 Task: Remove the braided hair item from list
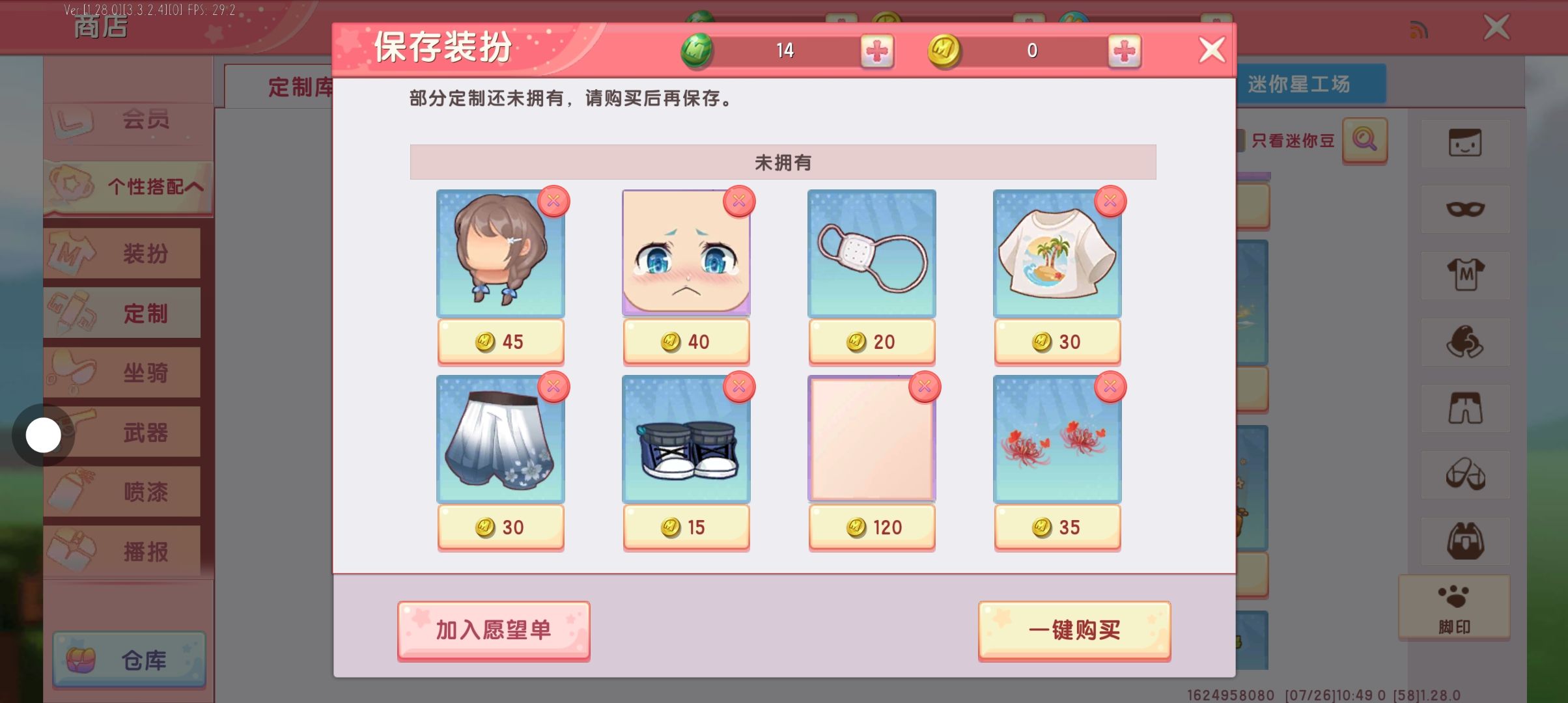pos(553,201)
